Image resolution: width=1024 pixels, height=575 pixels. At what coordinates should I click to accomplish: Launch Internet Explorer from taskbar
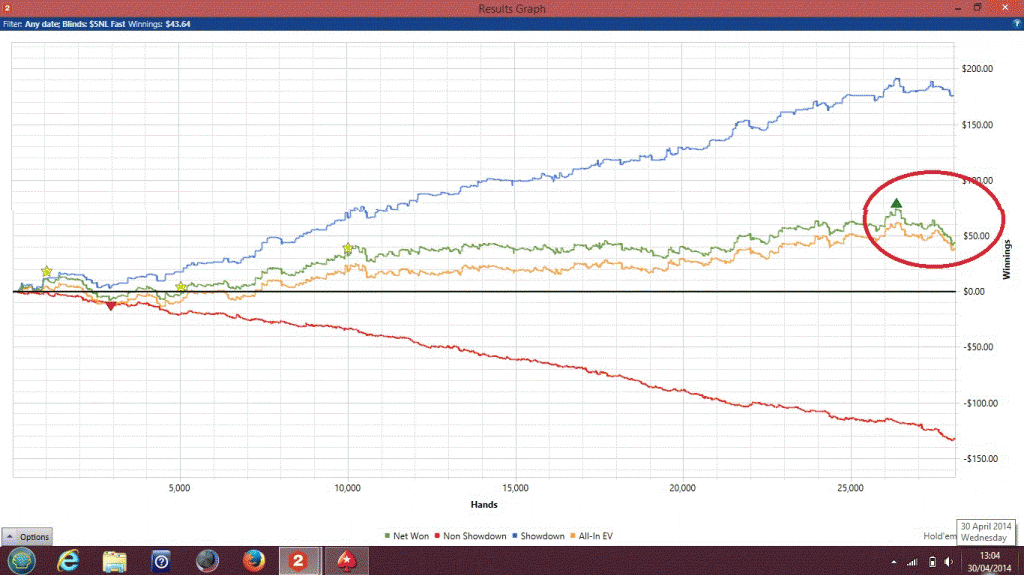click(70, 560)
